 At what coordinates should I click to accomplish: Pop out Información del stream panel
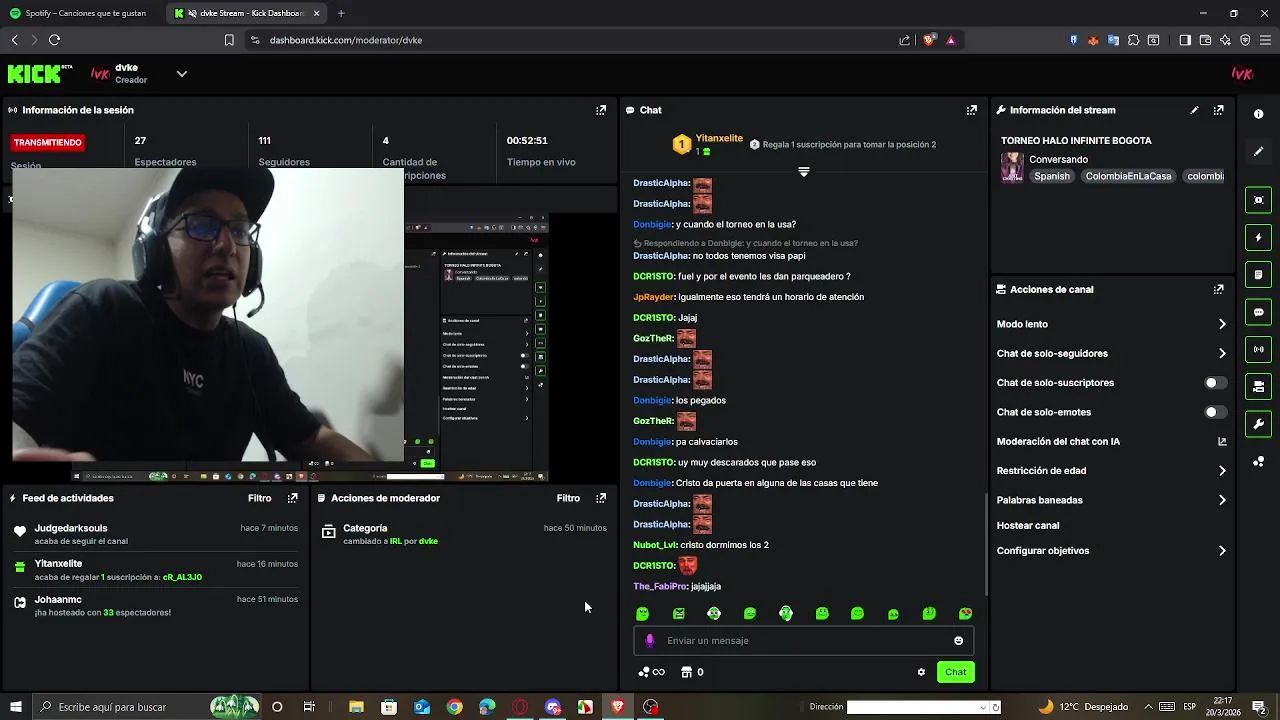click(x=1218, y=110)
